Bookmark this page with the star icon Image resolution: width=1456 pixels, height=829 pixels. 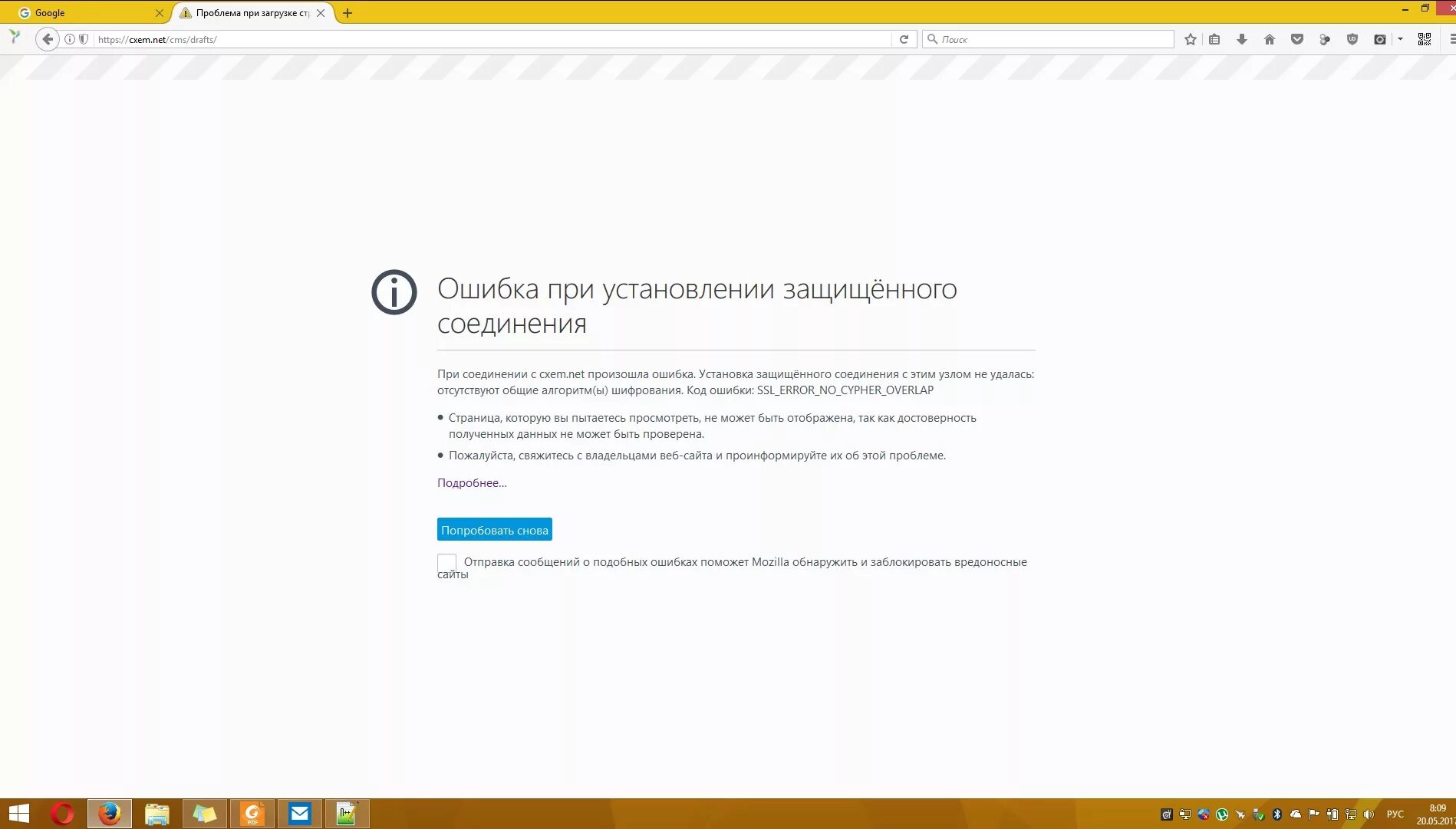pyautogui.click(x=1190, y=39)
